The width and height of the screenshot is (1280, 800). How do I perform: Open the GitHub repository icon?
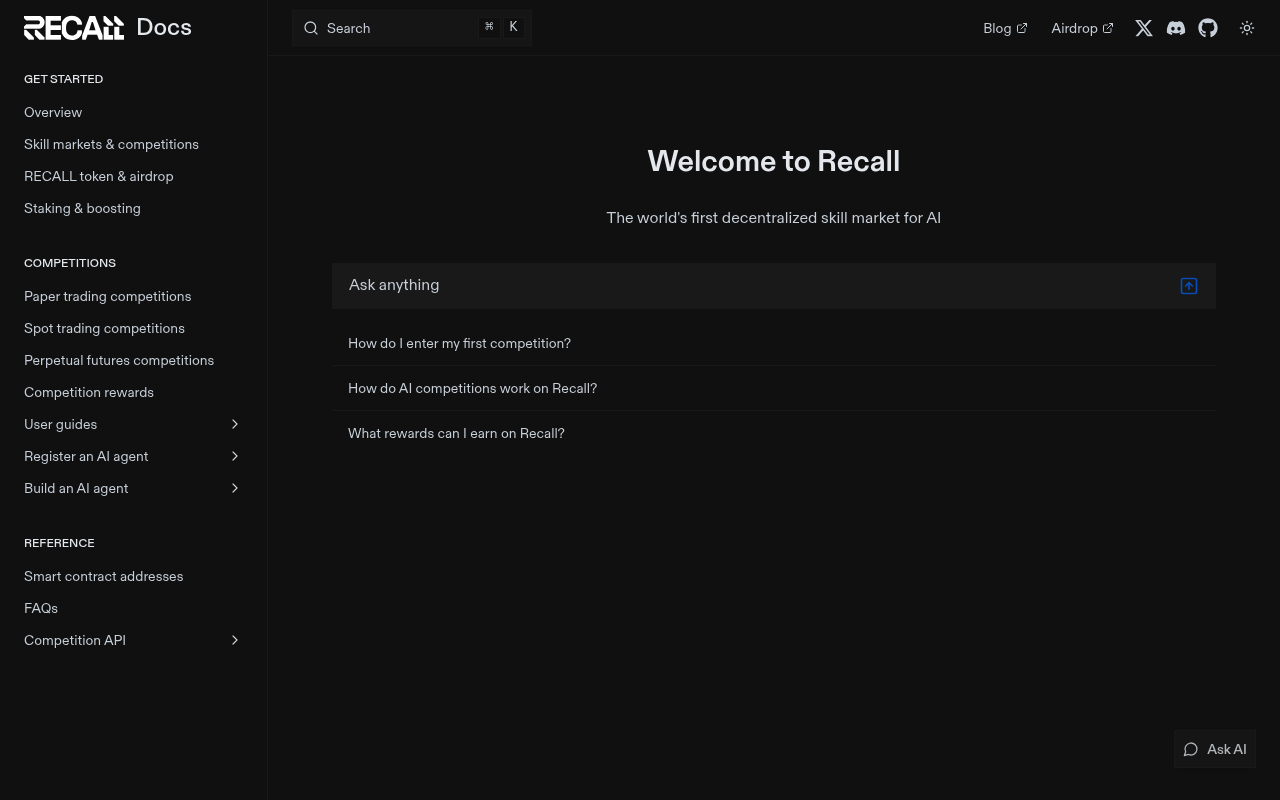click(1208, 28)
